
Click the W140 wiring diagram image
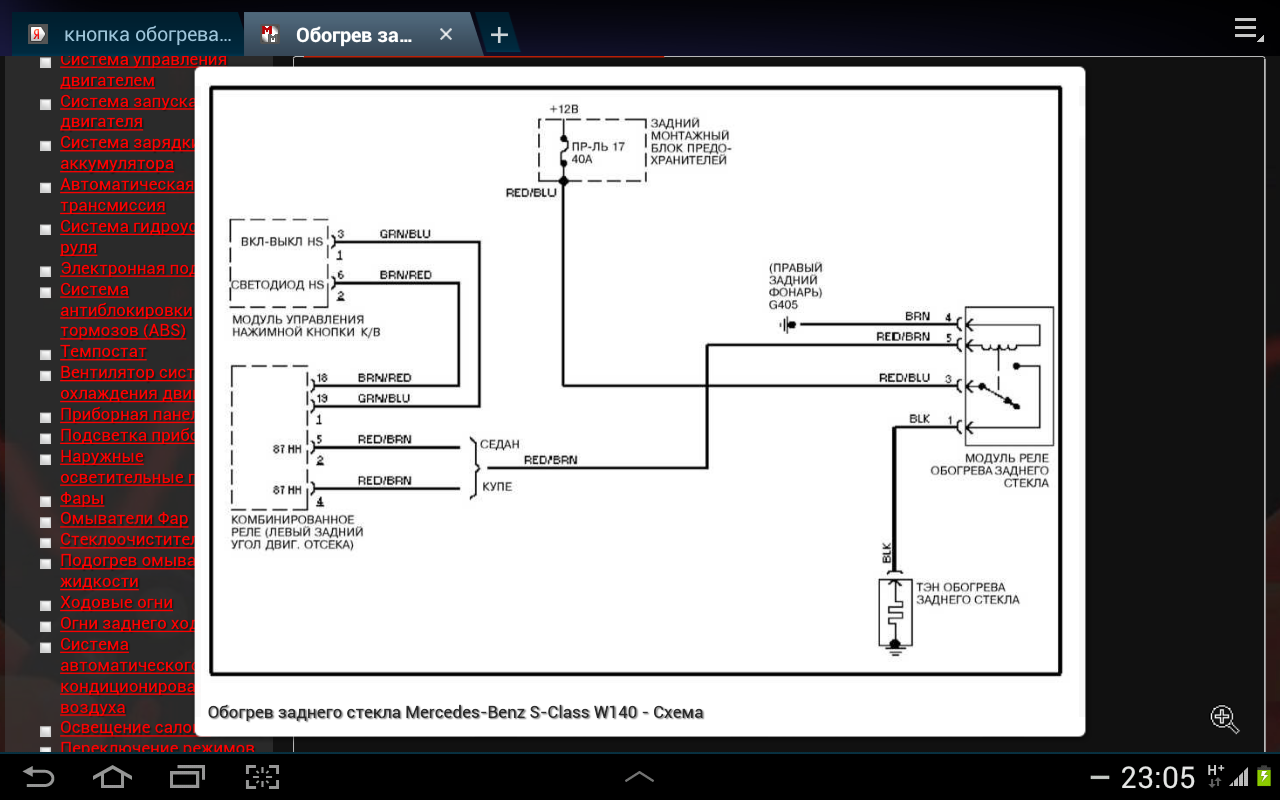tap(635, 381)
